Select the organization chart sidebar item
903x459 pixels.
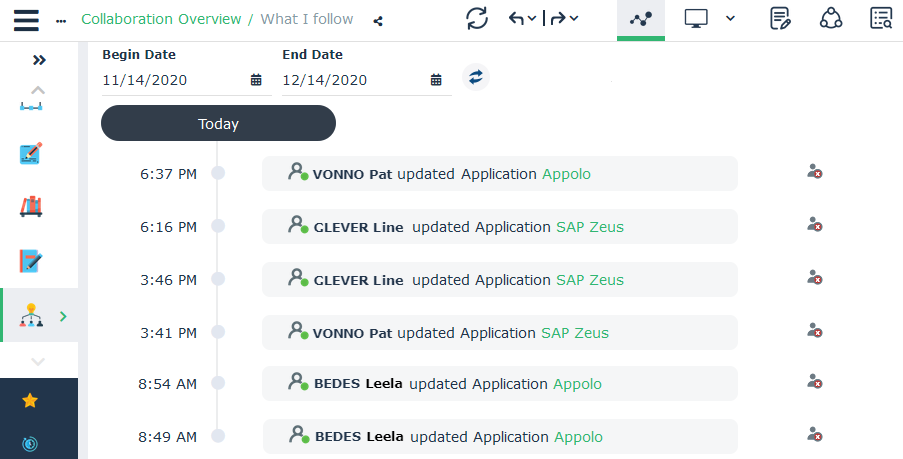30,316
